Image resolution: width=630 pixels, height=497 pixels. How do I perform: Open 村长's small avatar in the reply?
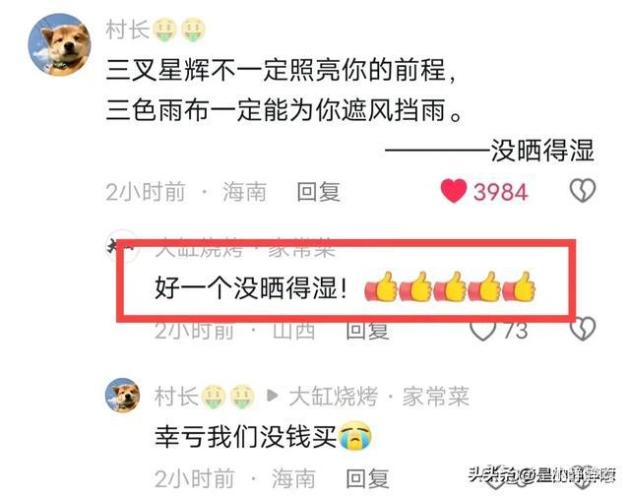point(123,395)
